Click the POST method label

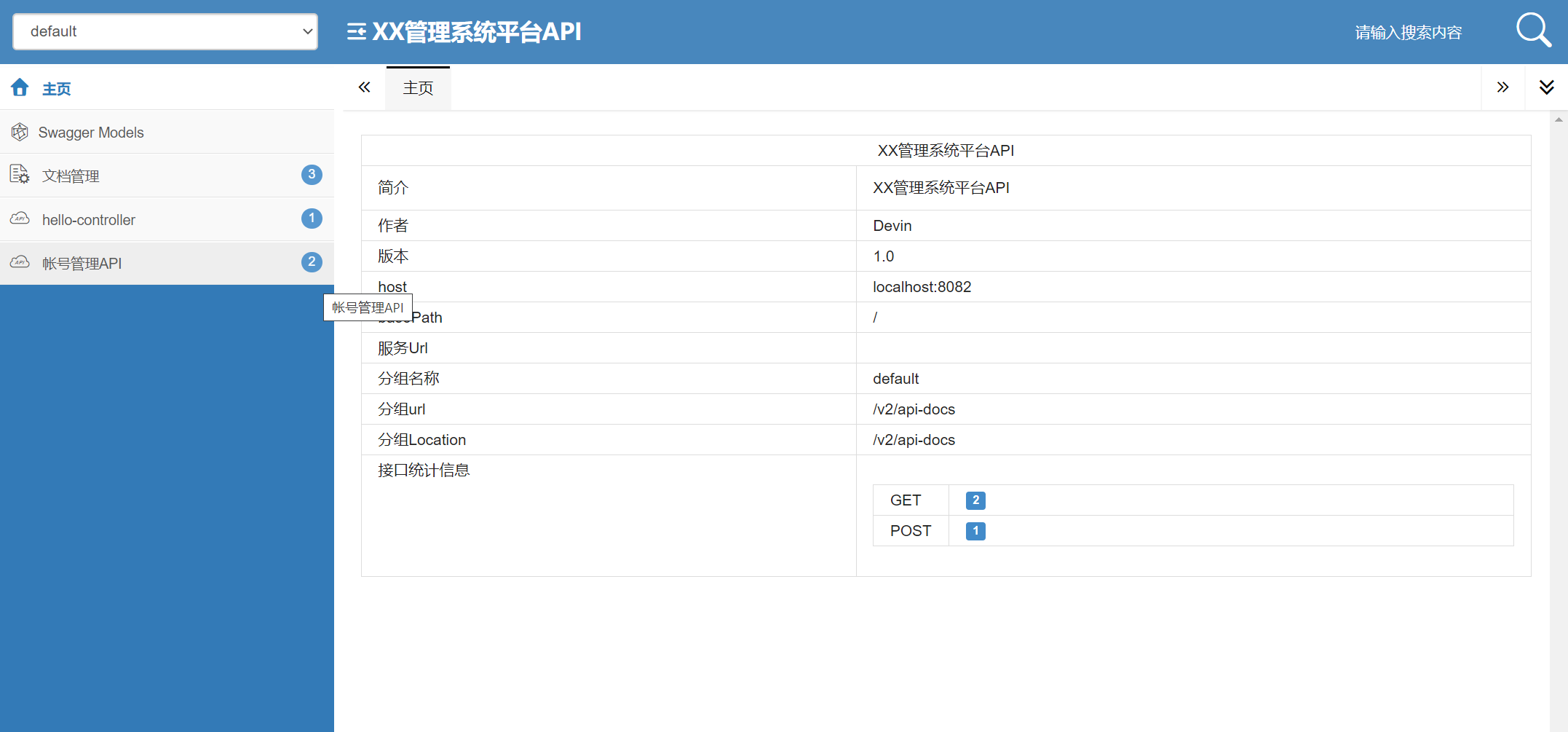tap(911, 531)
